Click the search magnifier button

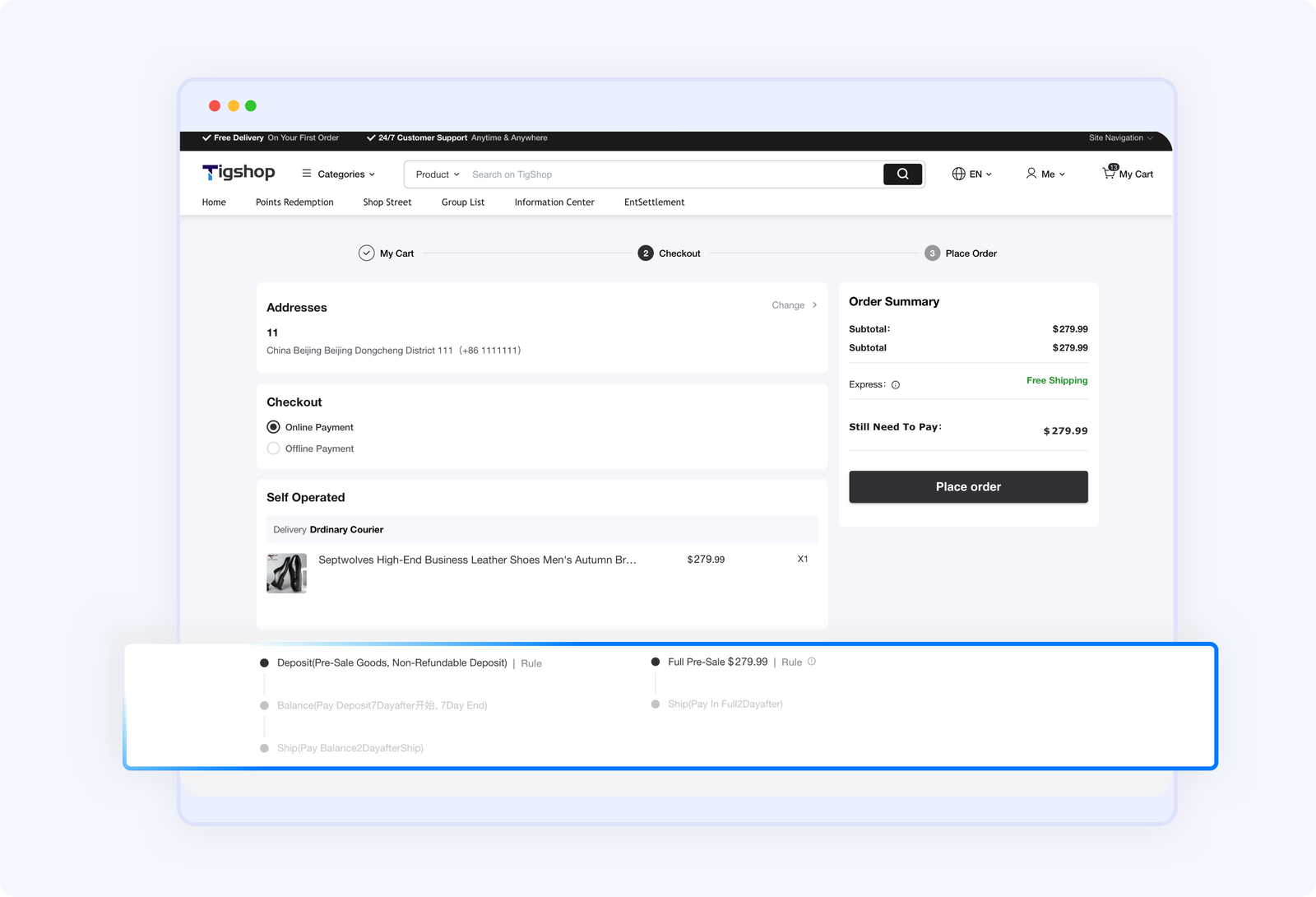pos(902,174)
